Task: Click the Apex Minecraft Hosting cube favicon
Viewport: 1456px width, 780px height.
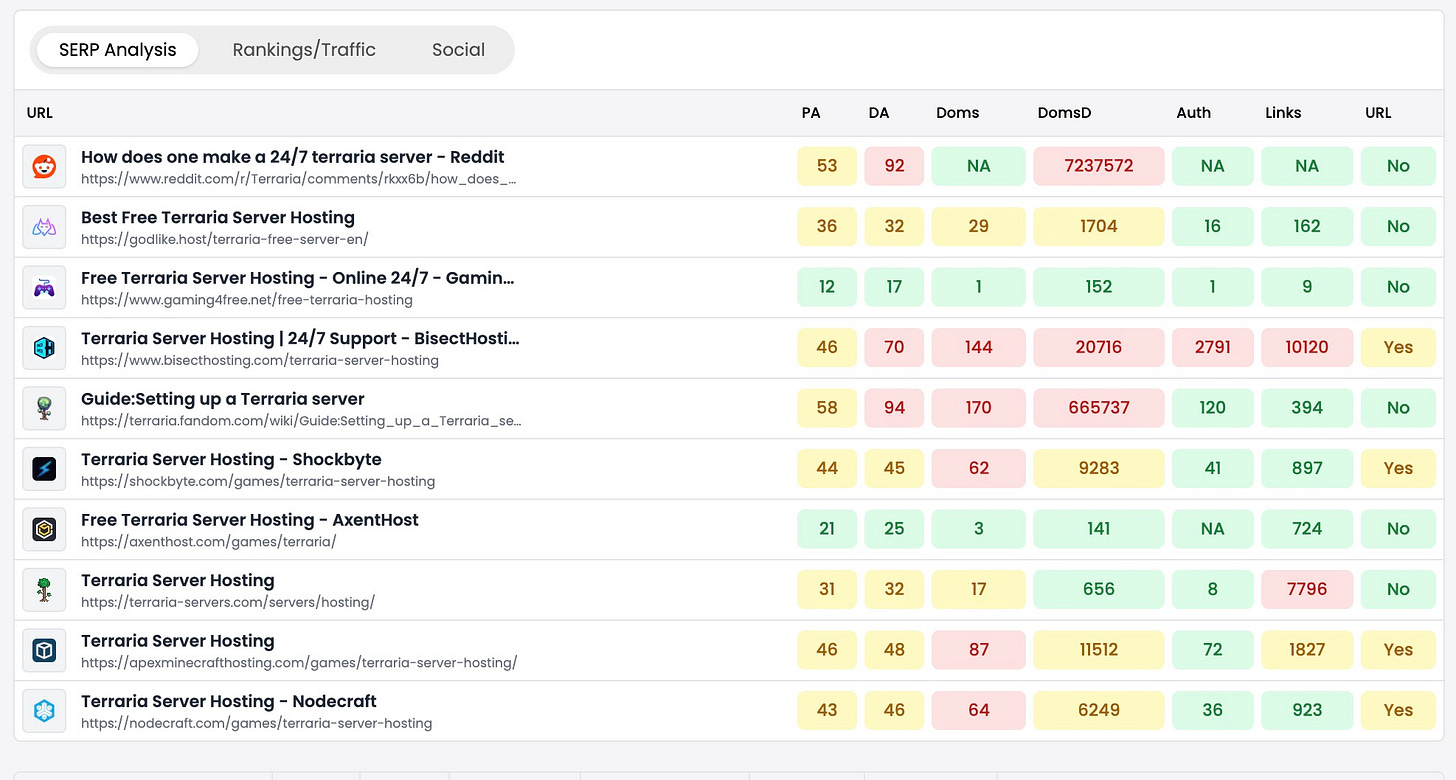Action: (44, 650)
